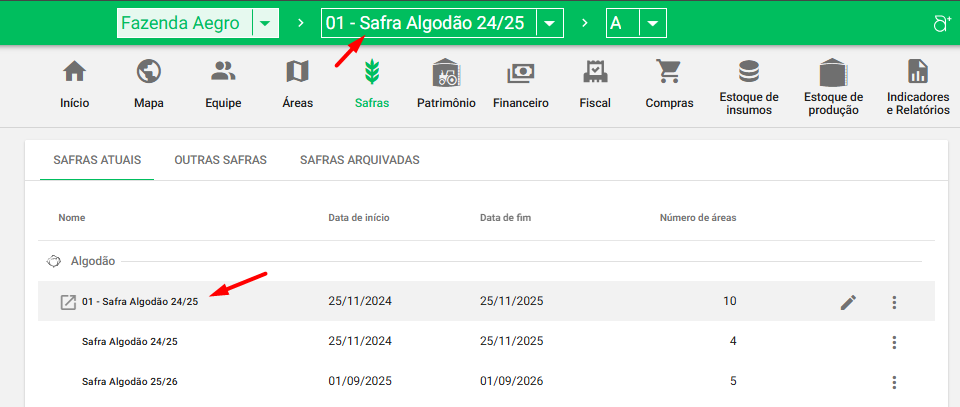Open the Safra Algodão 24/25 row

[x=130, y=341]
